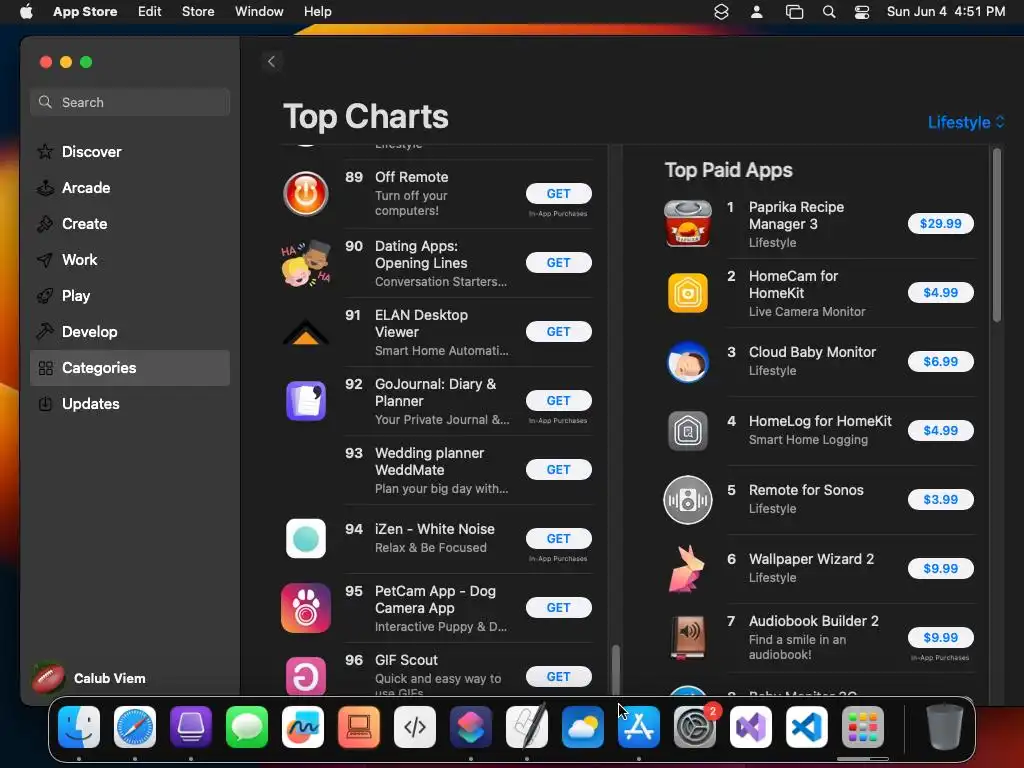Open the Window menu
This screenshot has height=768, width=1024.
click(x=259, y=12)
